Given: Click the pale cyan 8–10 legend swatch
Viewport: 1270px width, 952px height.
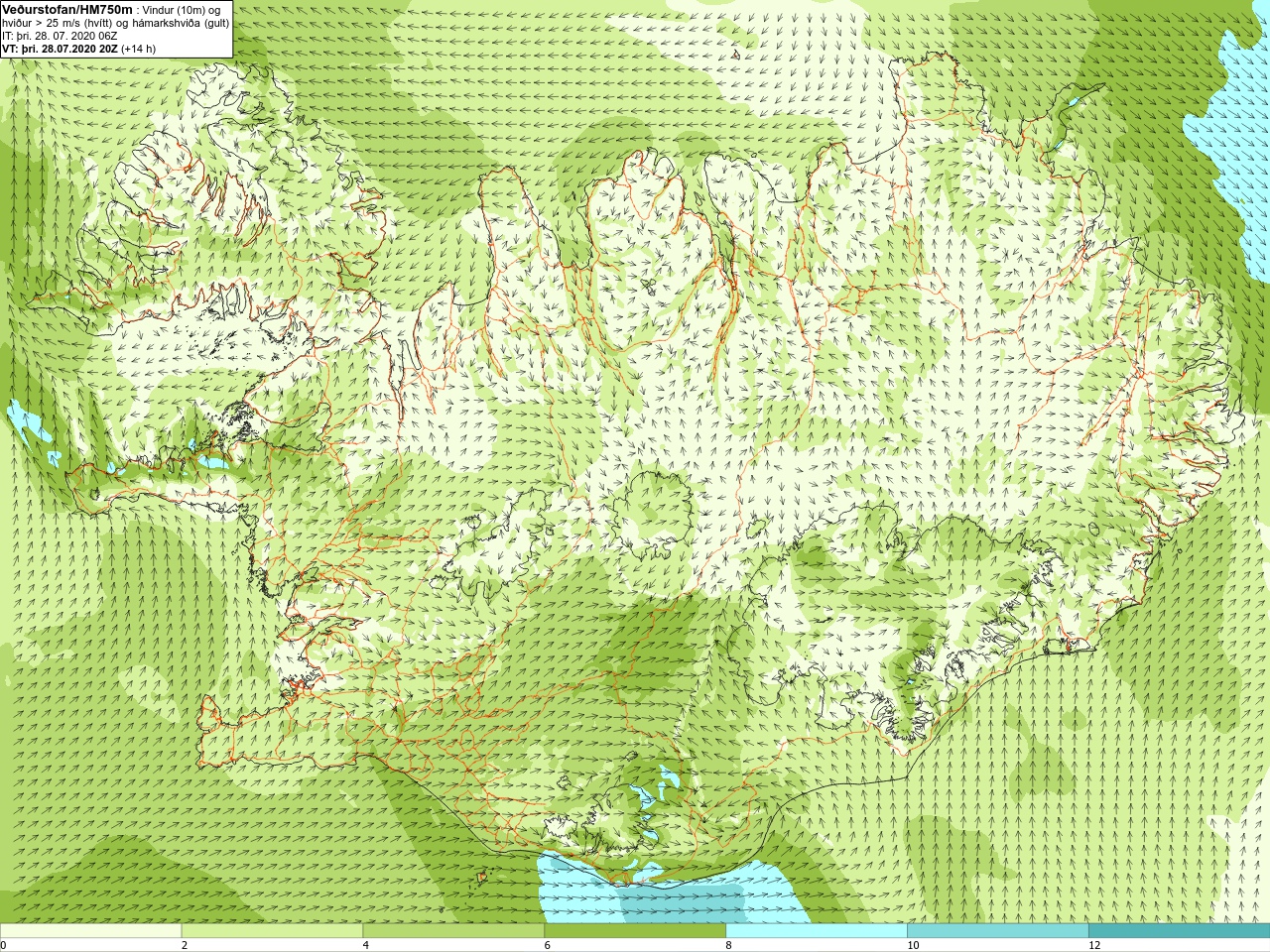Looking at the screenshot, I should tap(817, 931).
